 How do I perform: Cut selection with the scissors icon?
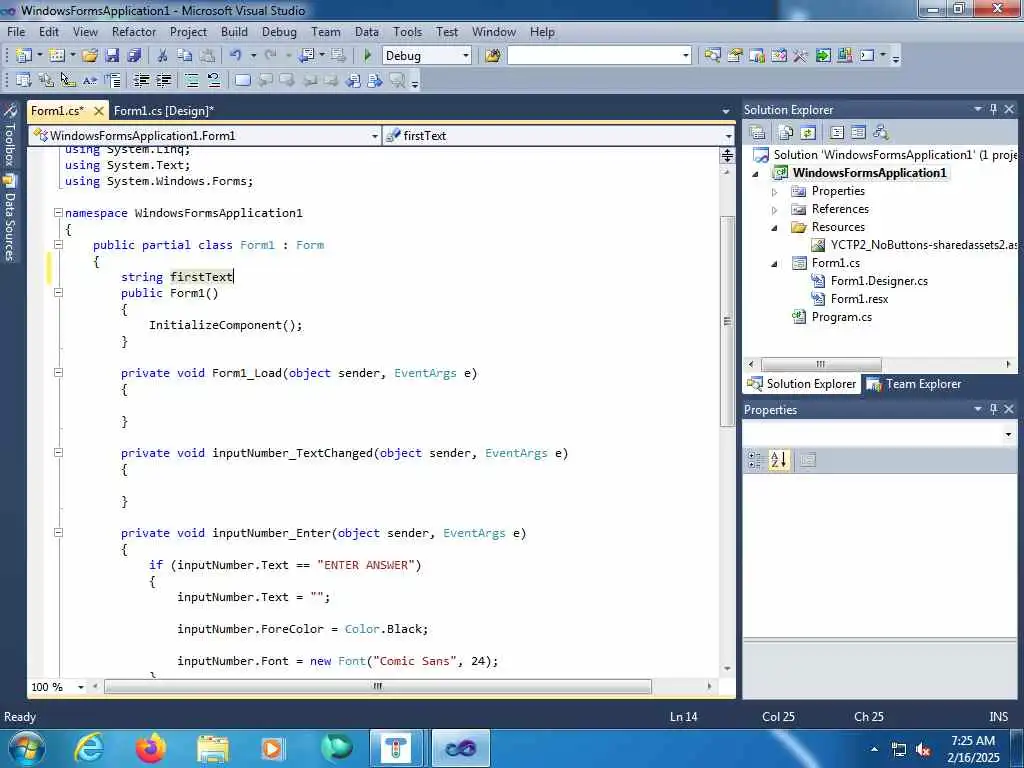162,56
